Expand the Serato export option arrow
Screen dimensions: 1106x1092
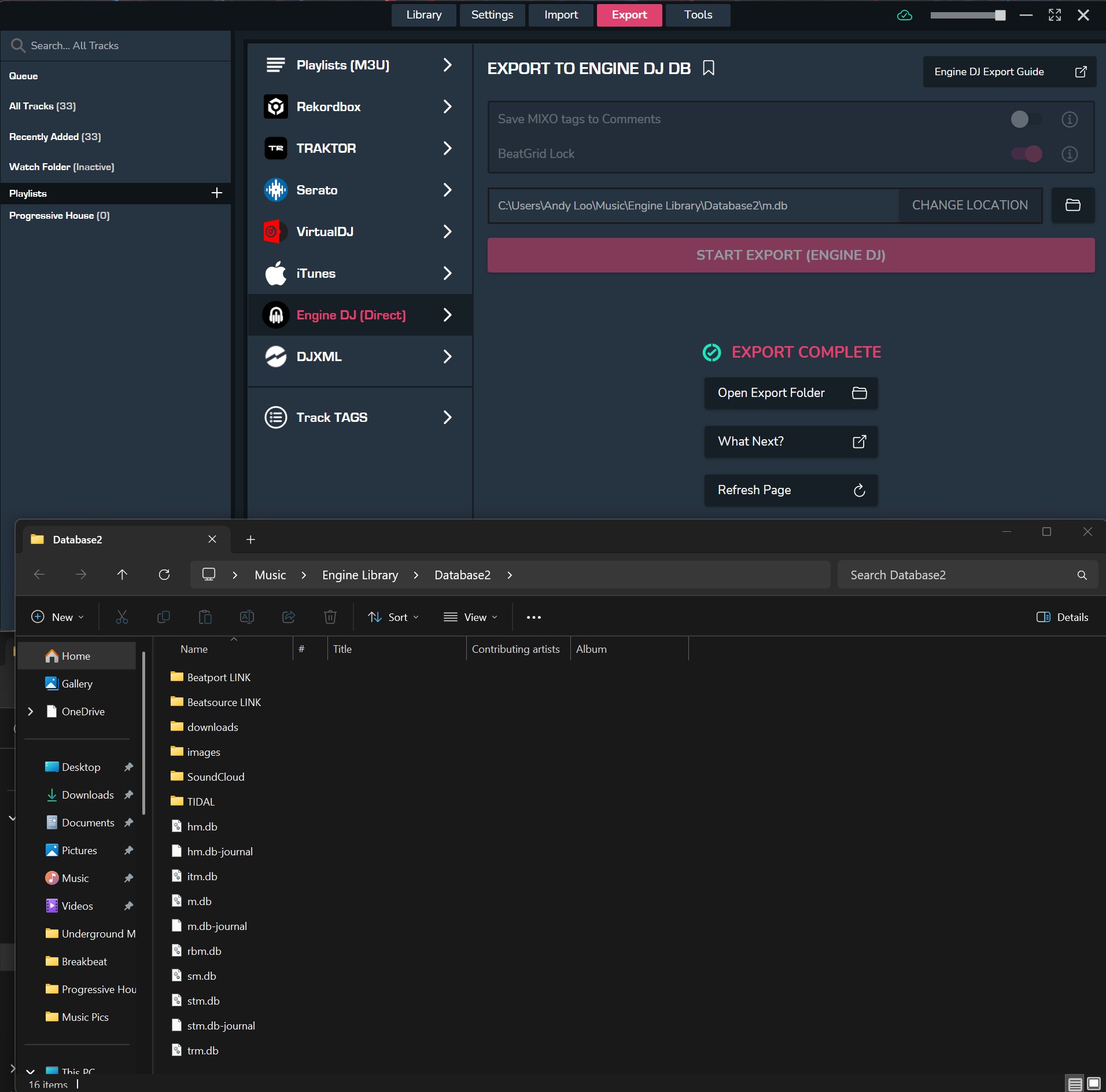(447, 190)
